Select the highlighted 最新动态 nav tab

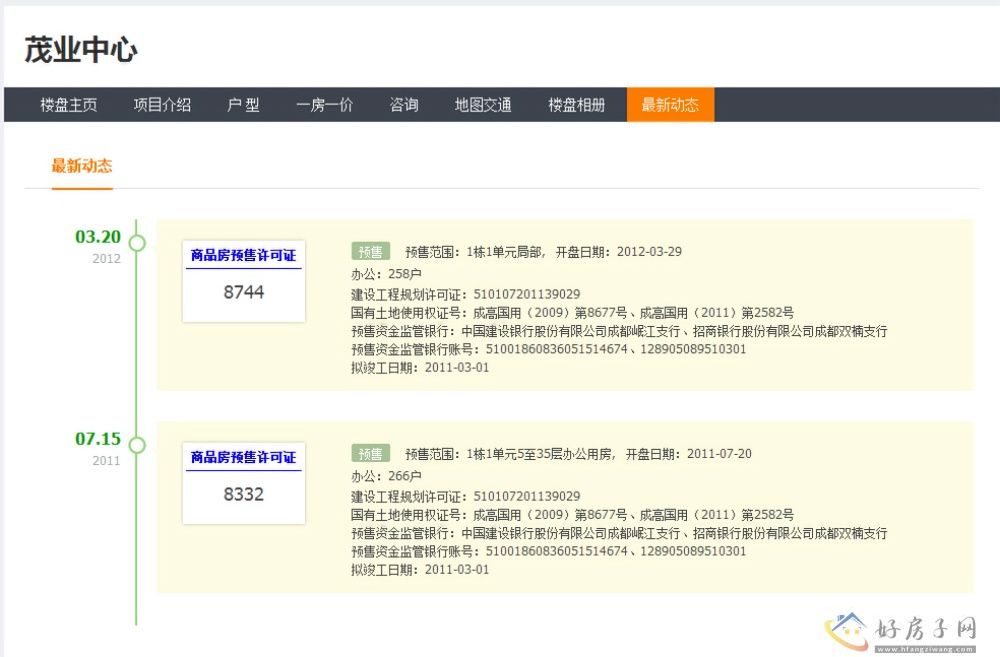(x=670, y=105)
